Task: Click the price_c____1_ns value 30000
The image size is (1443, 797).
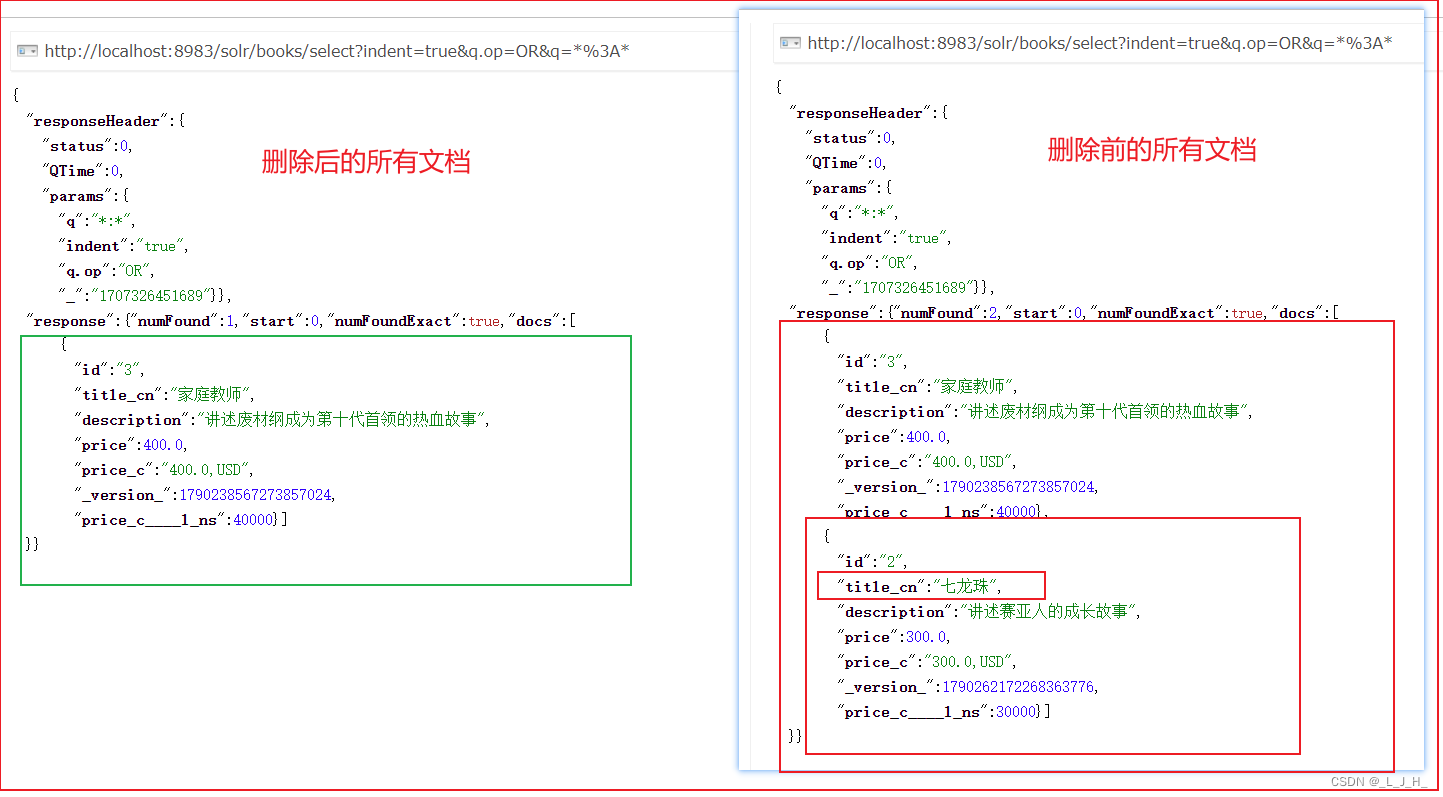Action: pyautogui.click(x=1016, y=713)
